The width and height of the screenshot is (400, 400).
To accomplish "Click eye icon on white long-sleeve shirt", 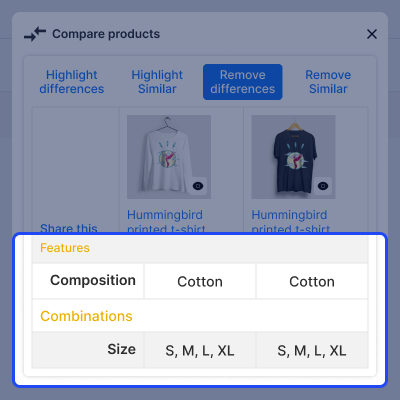I will coord(198,186).
